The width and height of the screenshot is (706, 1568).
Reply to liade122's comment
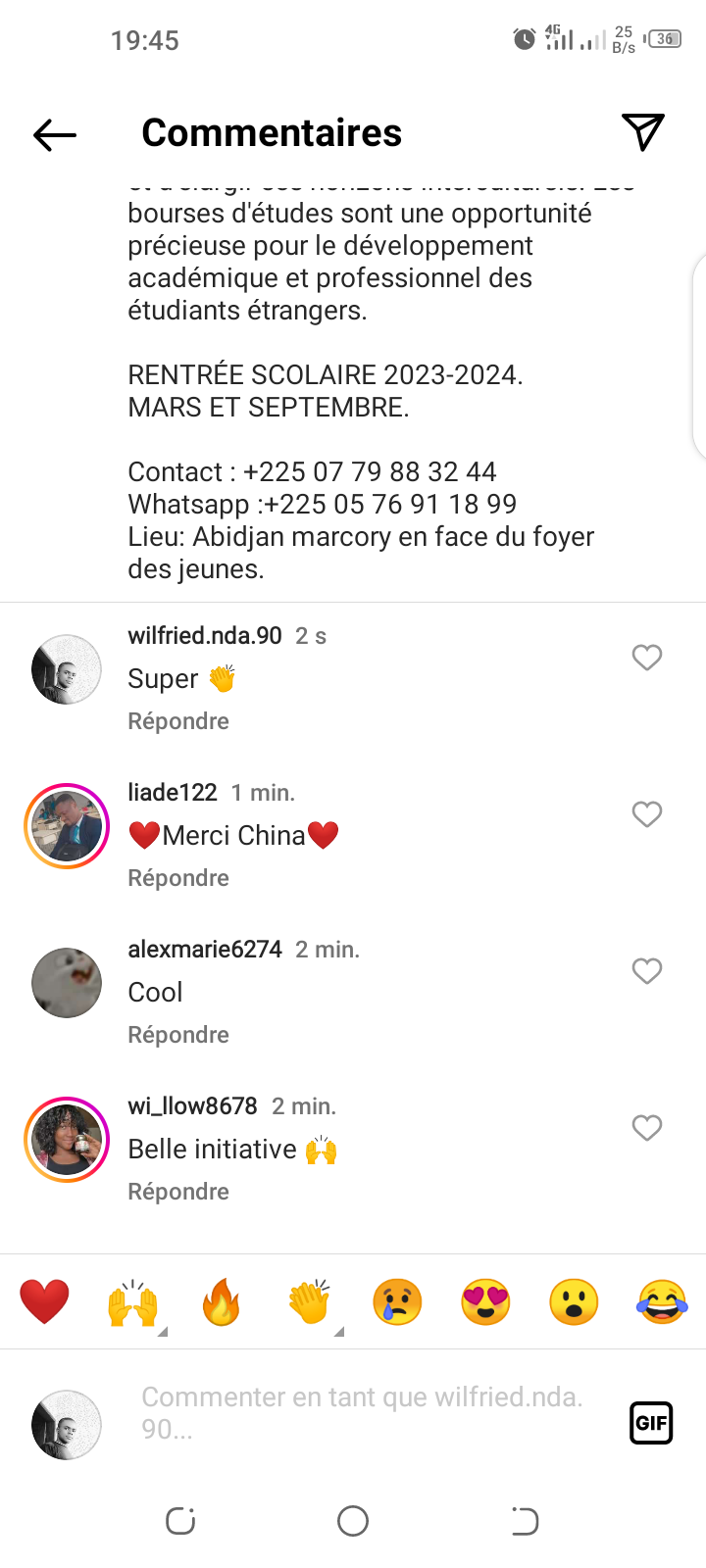(178, 878)
